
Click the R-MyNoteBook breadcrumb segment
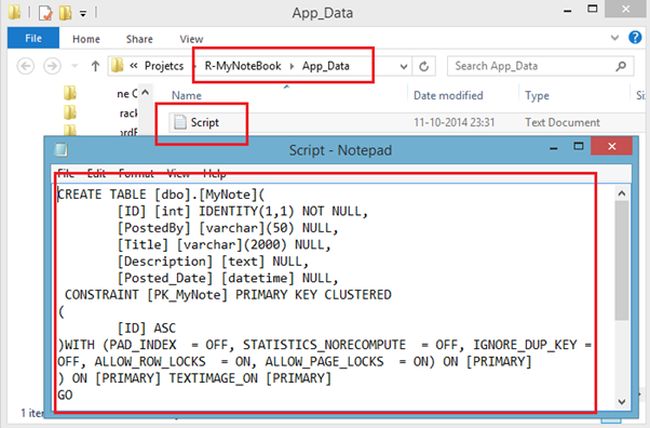(x=243, y=66)
